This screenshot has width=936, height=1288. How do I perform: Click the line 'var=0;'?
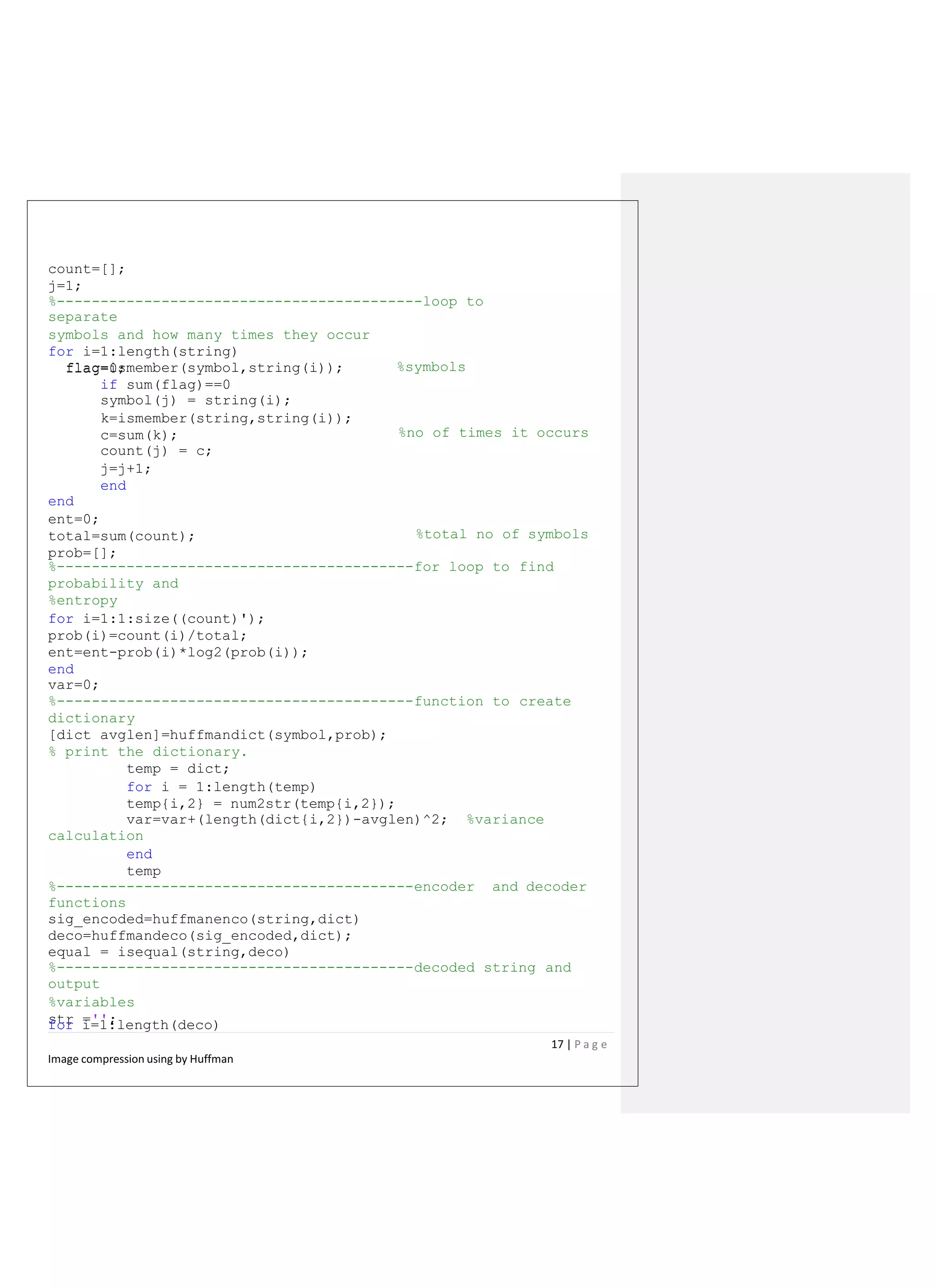73,685
